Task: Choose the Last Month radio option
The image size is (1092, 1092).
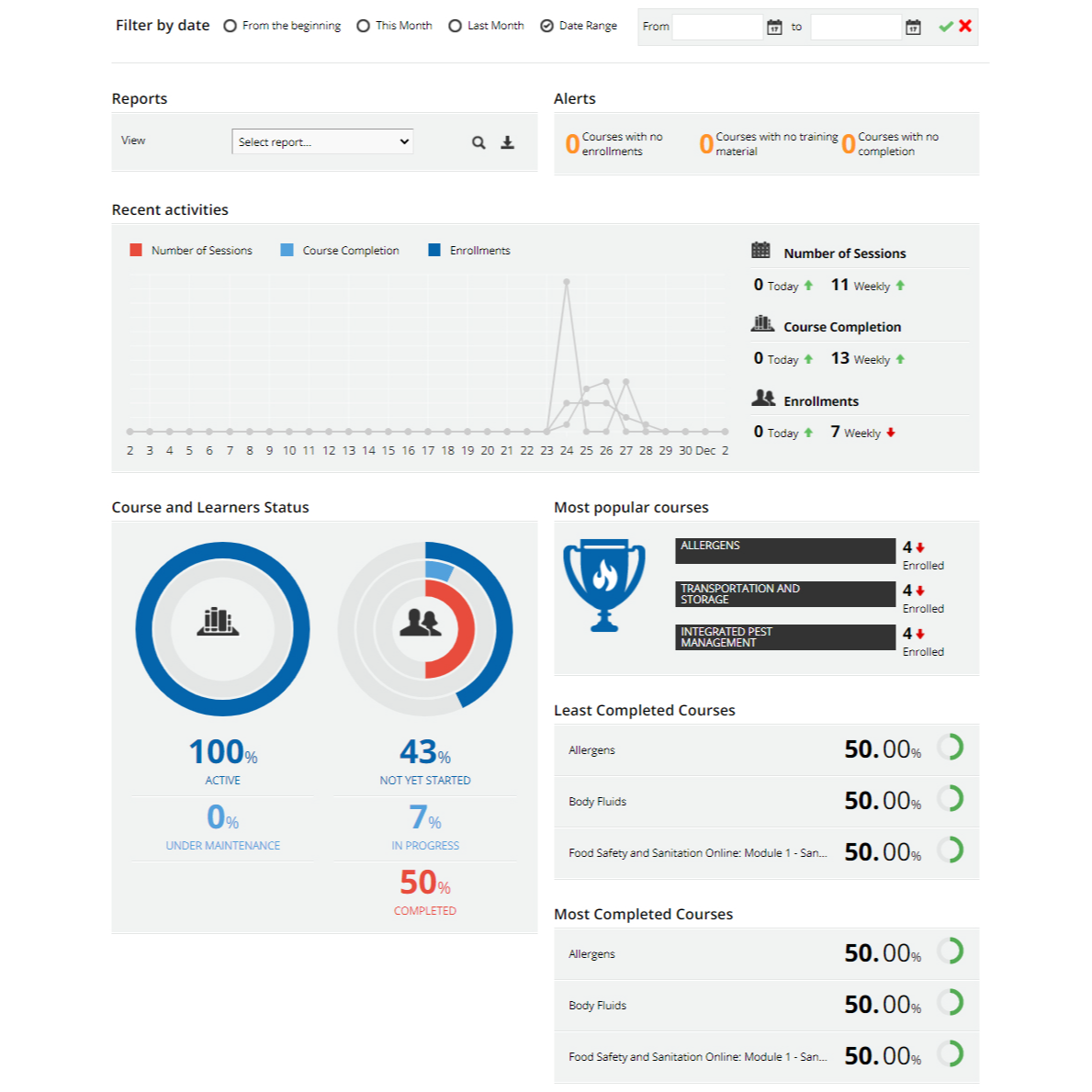Action: pyautogui.click(x=455, y=27)
